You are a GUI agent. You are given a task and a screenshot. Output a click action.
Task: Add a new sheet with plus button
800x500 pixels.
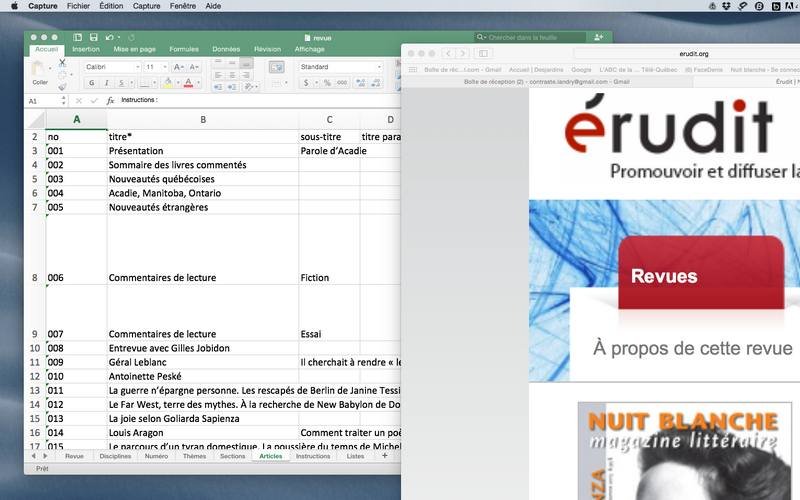pyautogui.click(x=384, y=456)
